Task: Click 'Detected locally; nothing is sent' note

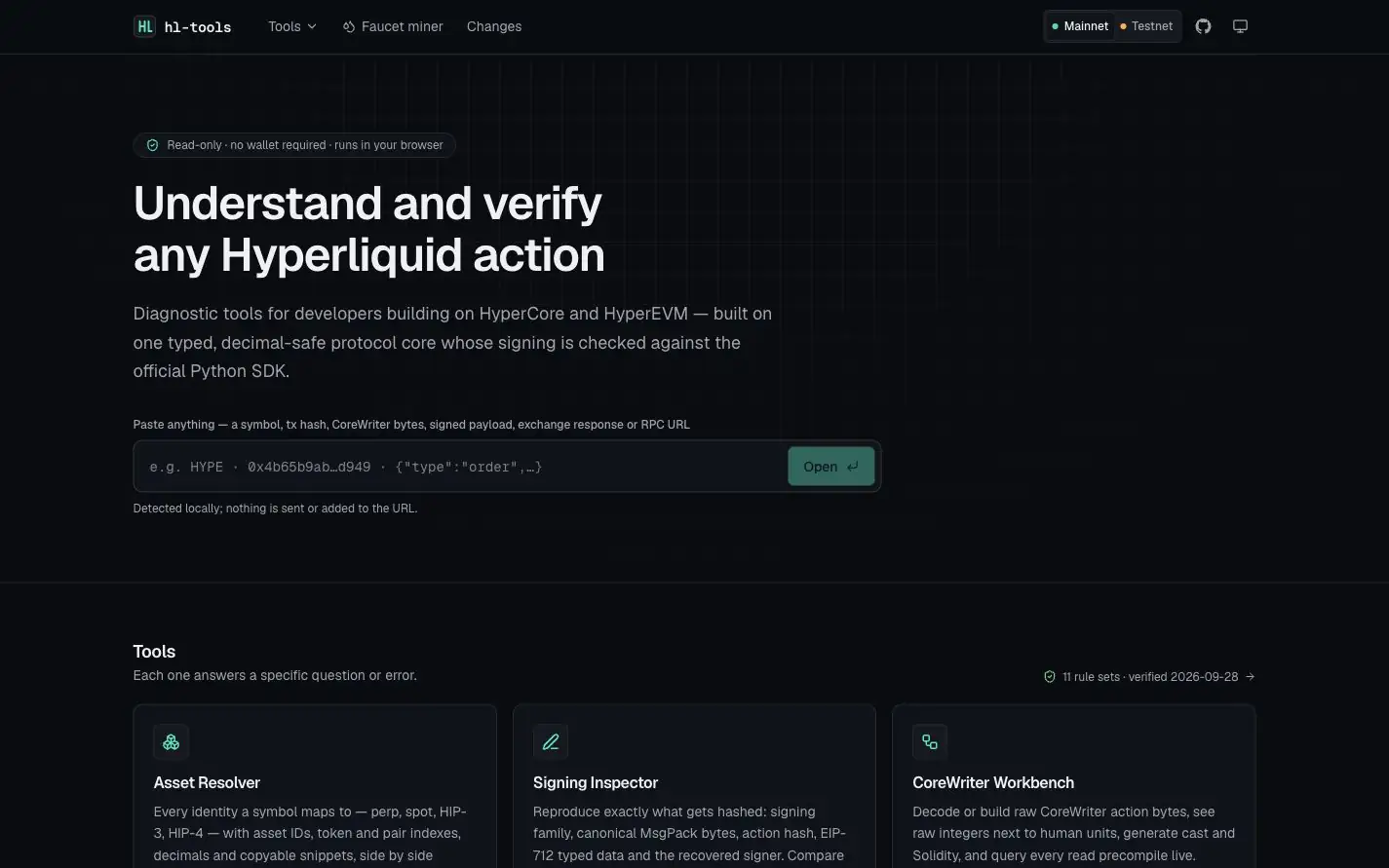Action: [275, 509]
